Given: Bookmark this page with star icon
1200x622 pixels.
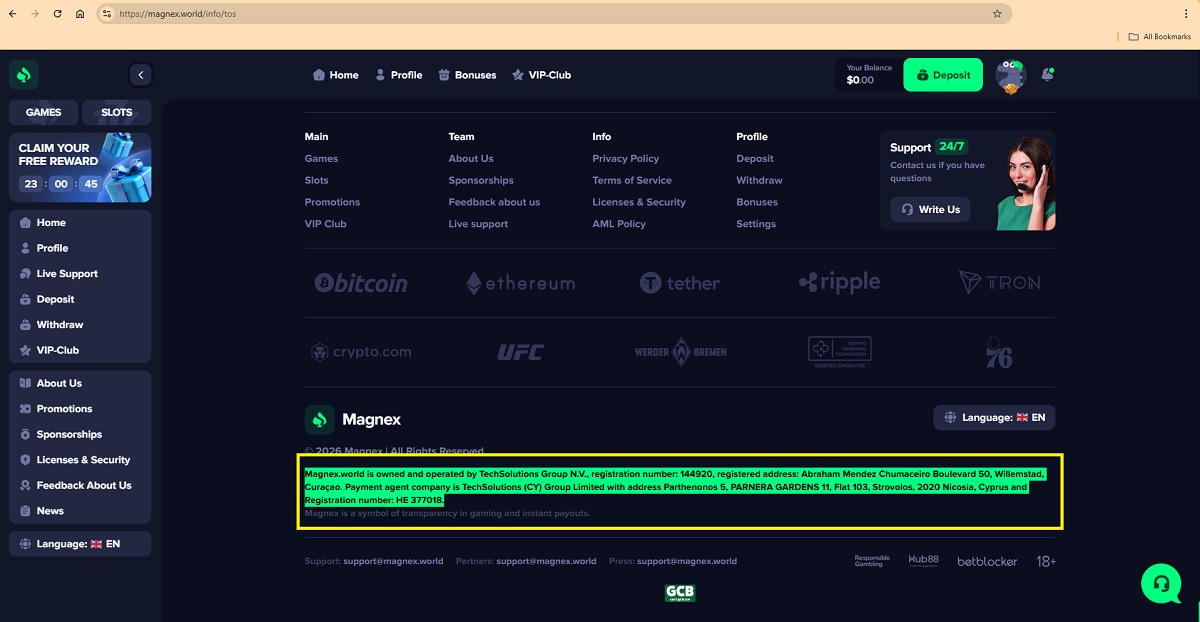Looking at the screenshot, I should (997, 14).
